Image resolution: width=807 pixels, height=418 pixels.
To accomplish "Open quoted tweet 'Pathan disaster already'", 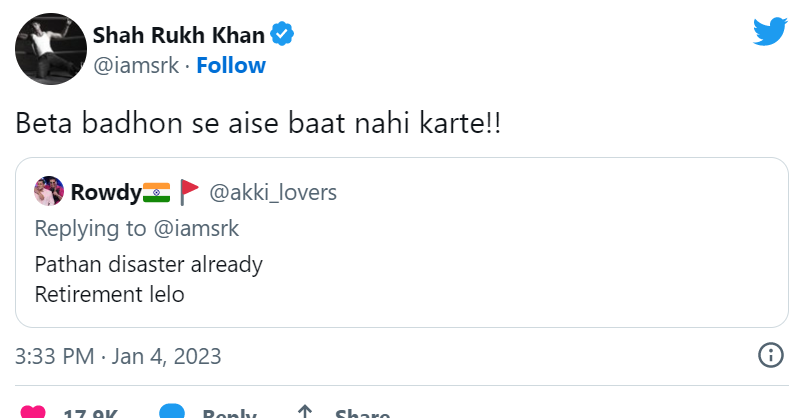I will pos(148,265).
